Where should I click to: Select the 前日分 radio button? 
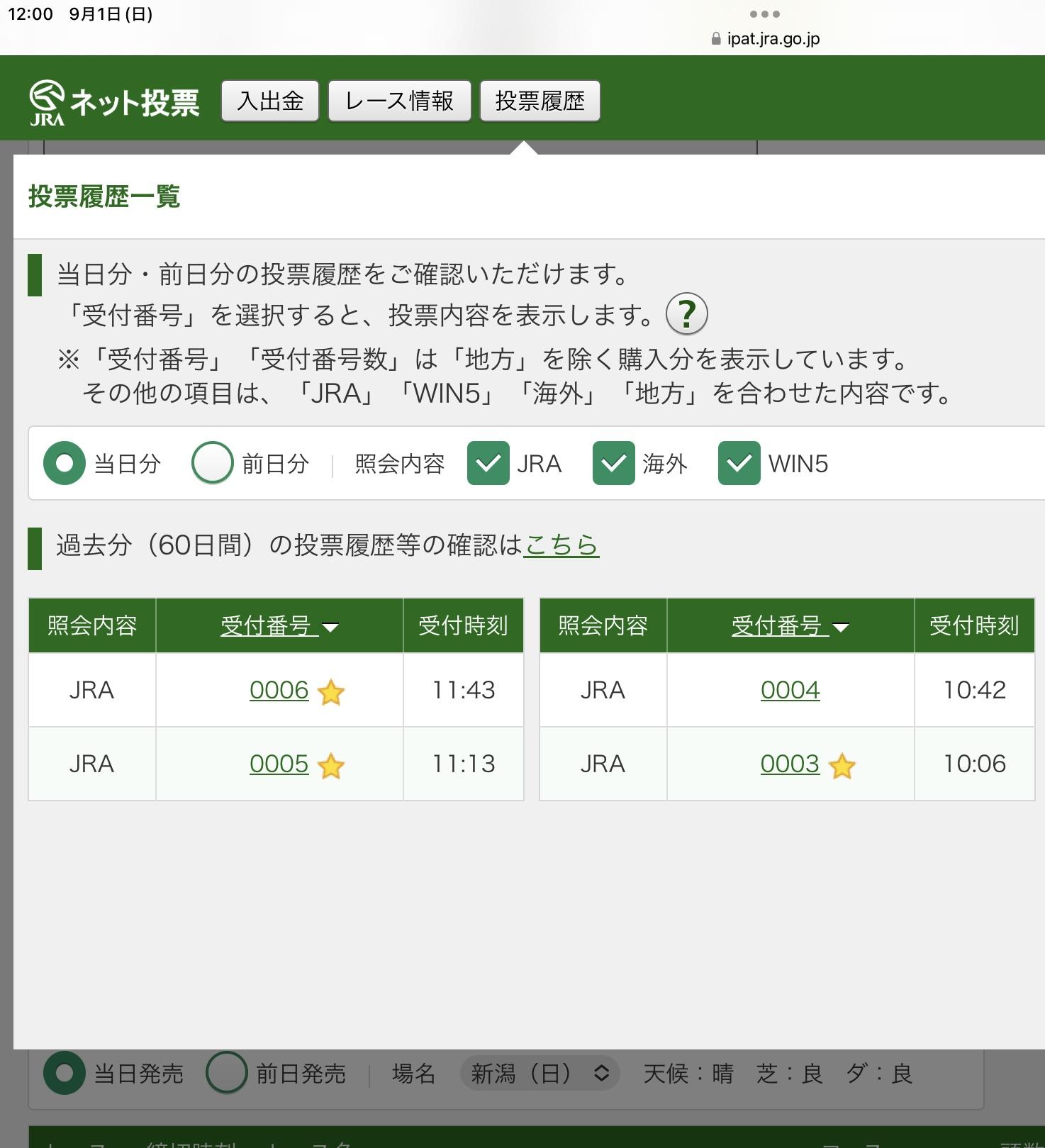tap(212, 463)
